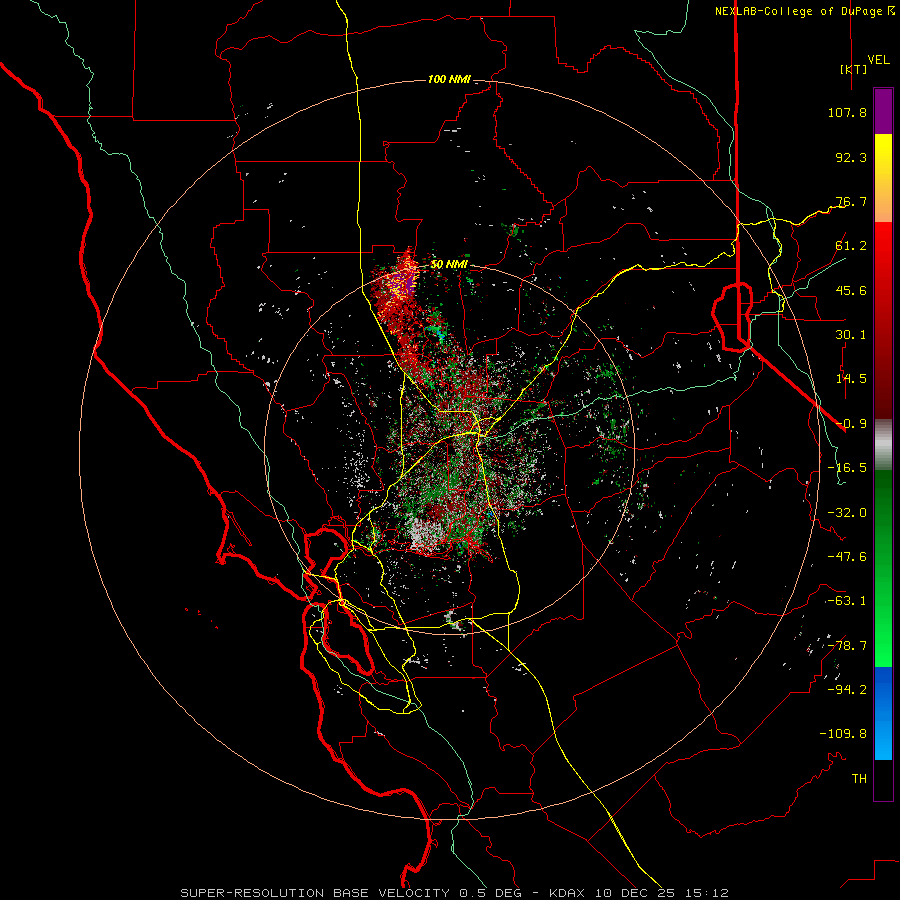
Task: Pick the red segment of the color bar
Action: (883, 320)
